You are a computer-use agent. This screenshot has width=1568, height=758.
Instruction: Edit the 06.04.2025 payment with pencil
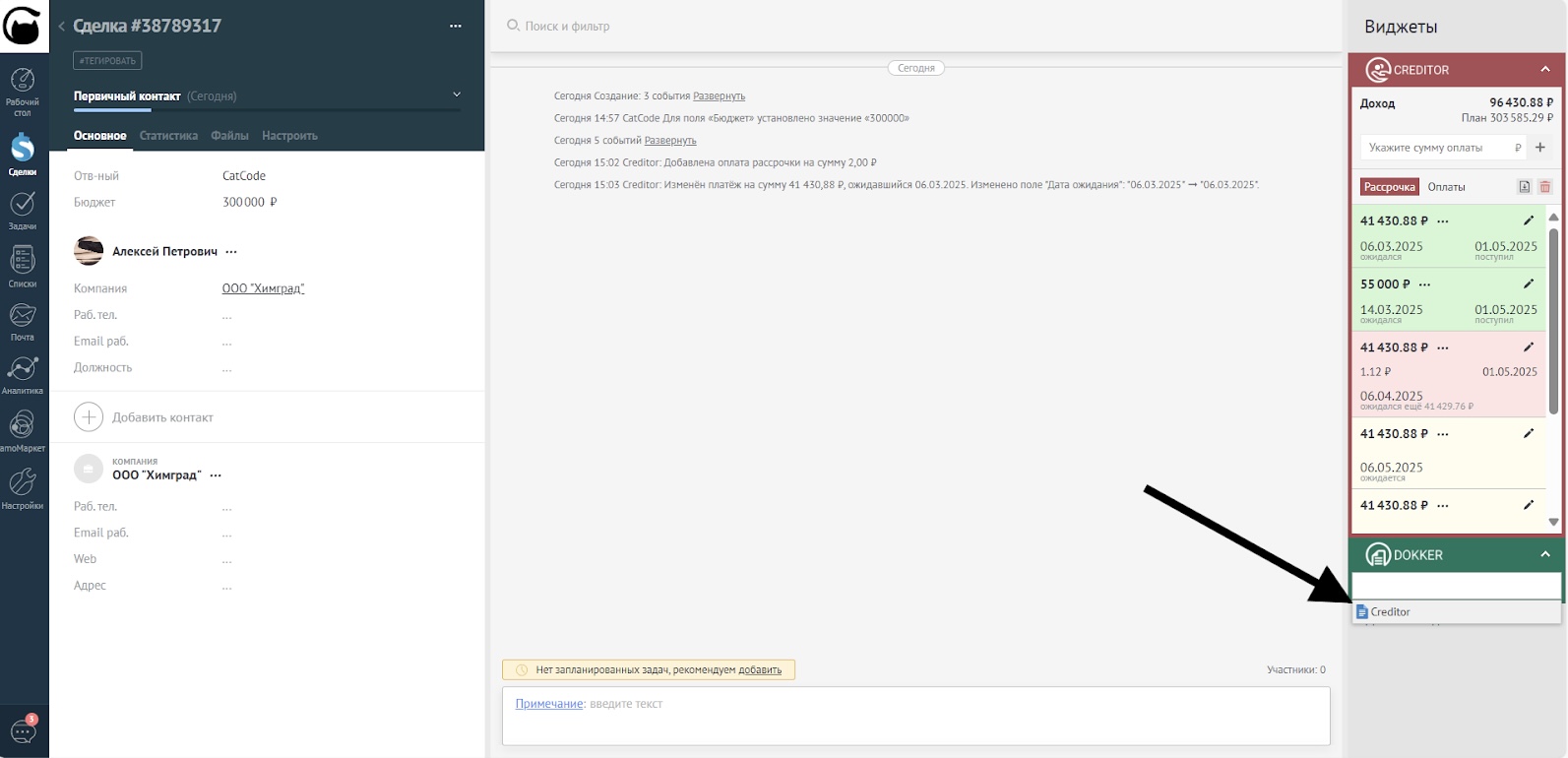tap(1529, 347)
